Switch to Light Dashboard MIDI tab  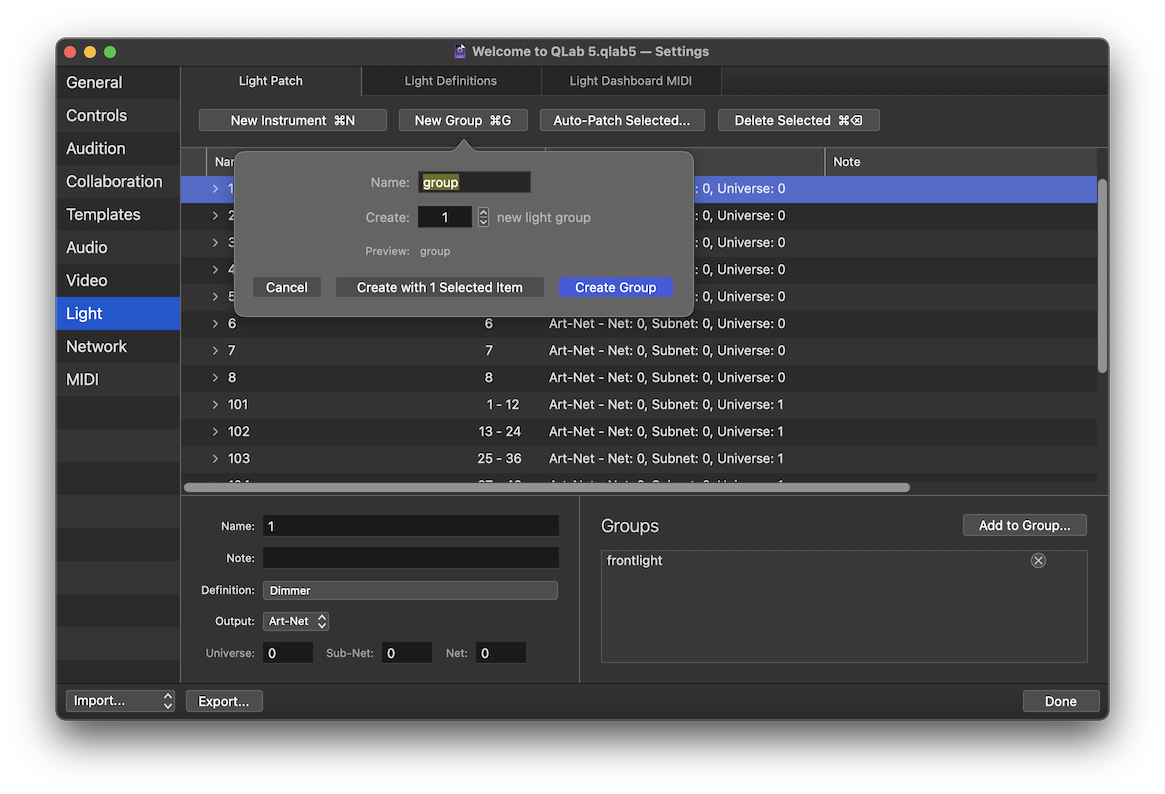pos(630,81)
